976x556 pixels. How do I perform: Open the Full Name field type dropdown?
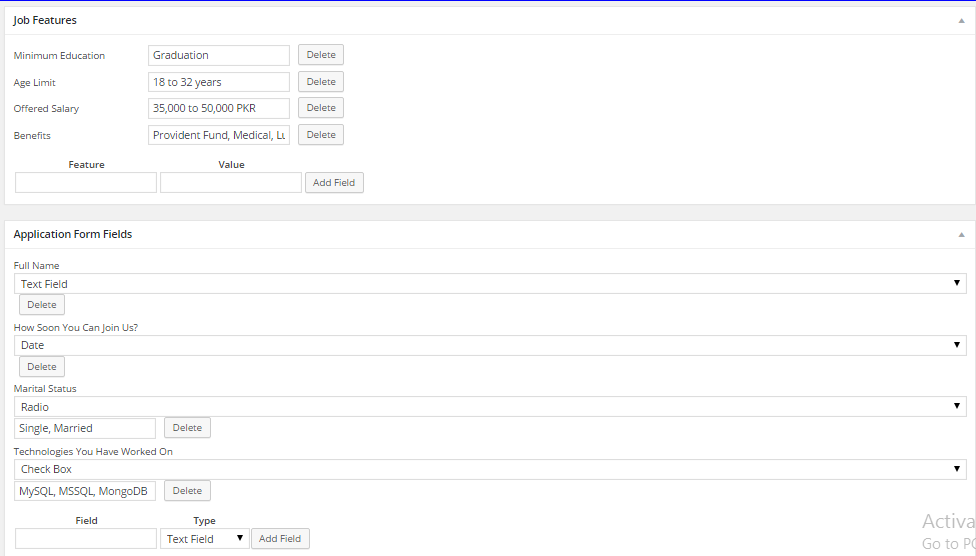[x=490, y=284]
